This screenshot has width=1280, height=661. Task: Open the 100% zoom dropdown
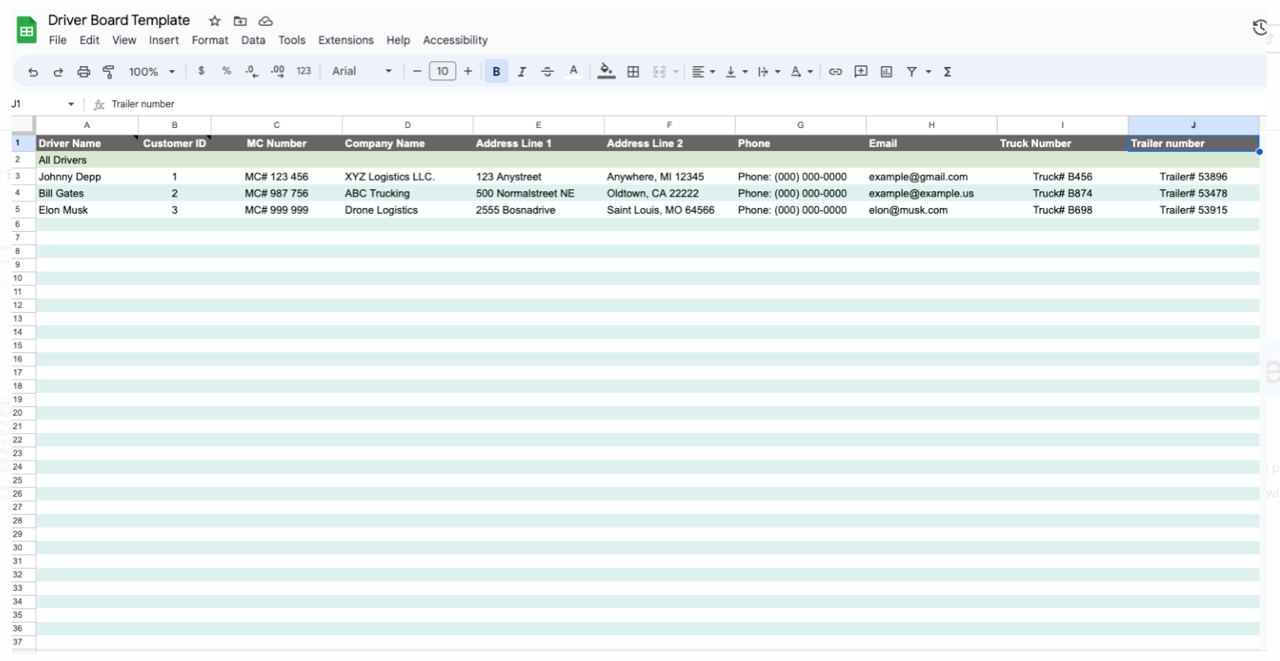[151, 72]
